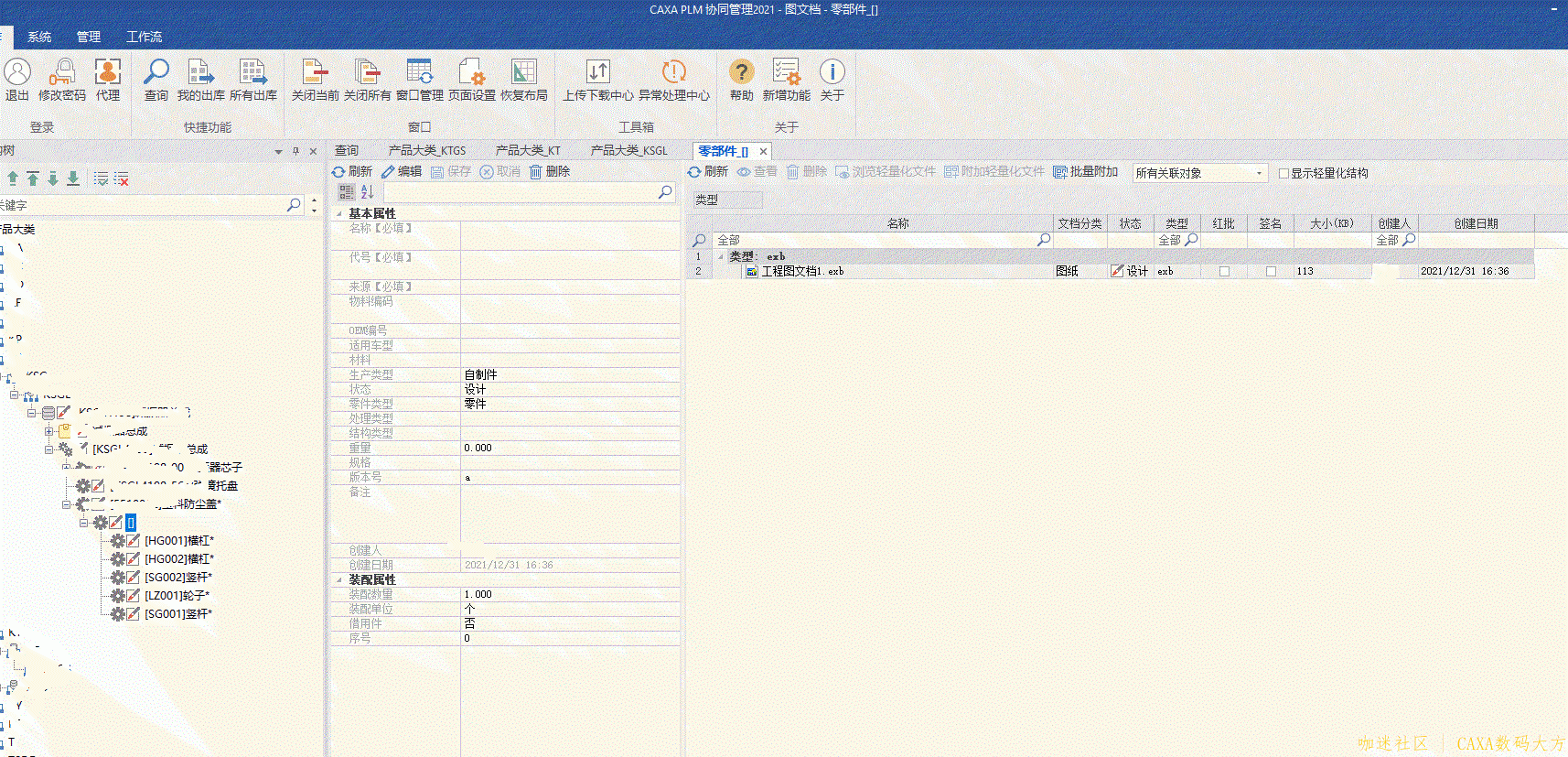The height and width of the screenshot is (757, 1568).
Task: Collapse the 基本属性 section
Action: [339, 213]
